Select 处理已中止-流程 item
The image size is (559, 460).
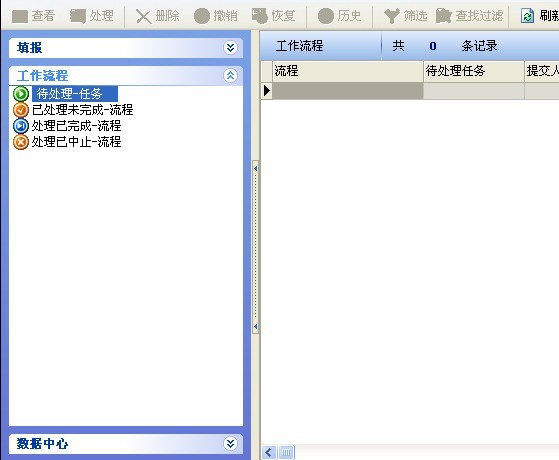pyautogui.click(x=76, y=142)
